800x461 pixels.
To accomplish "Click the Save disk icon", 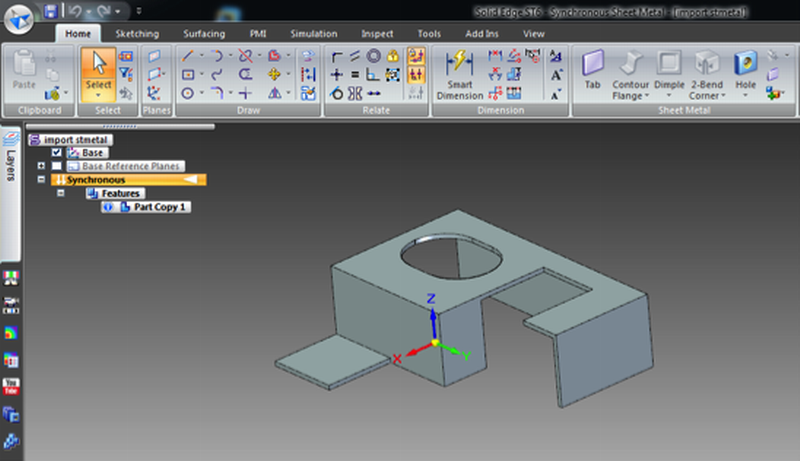I will pyautogui.click(x=51, y=11).
